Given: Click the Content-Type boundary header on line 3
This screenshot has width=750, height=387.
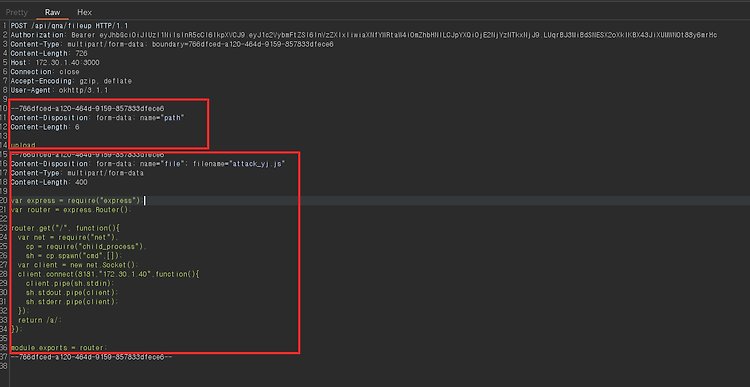Looking at the screenshot, I should coord(172,44).
